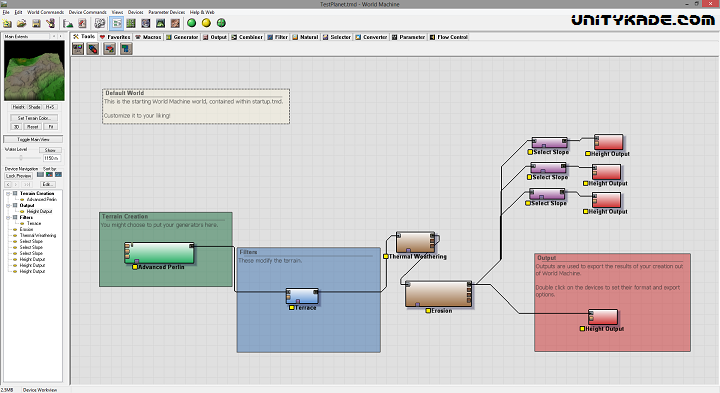Switch to the Natural tab
720x393 pixels.
pos(305,37)
